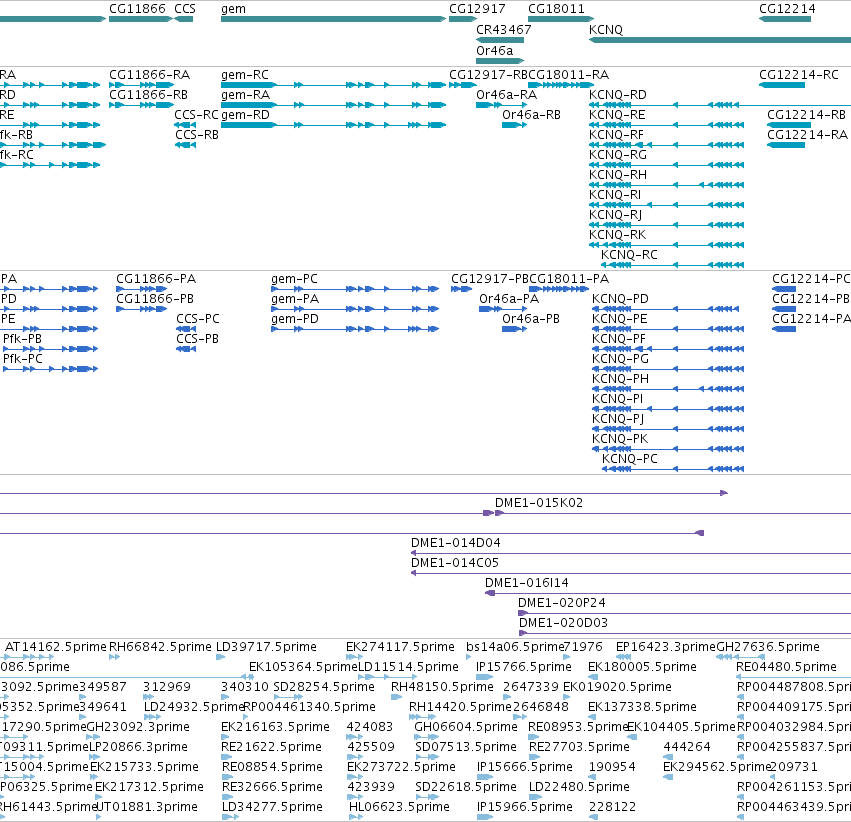Select transcript KCNQ-RE

click(666, 125)
